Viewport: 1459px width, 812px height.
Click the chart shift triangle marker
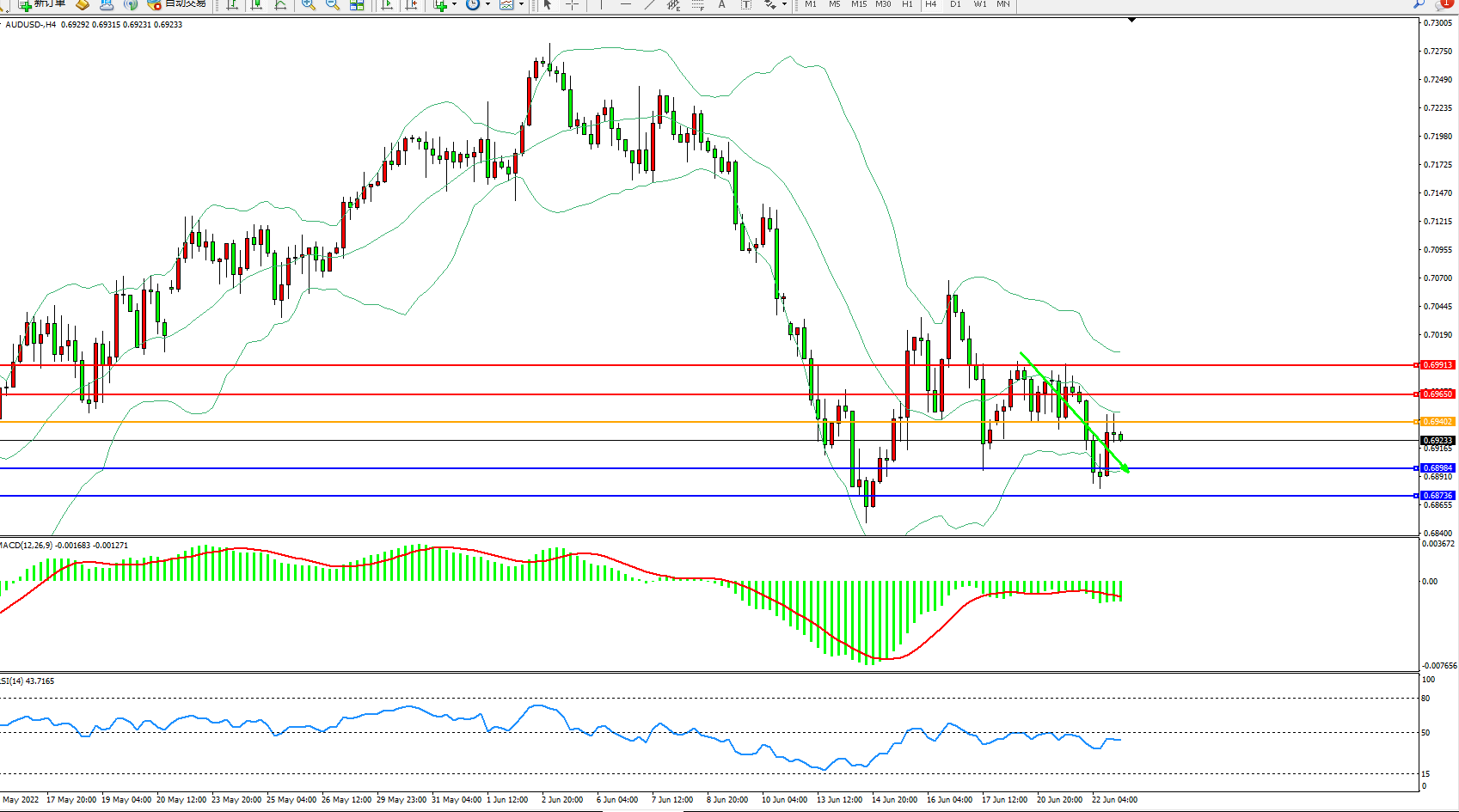pos(1131,20)
